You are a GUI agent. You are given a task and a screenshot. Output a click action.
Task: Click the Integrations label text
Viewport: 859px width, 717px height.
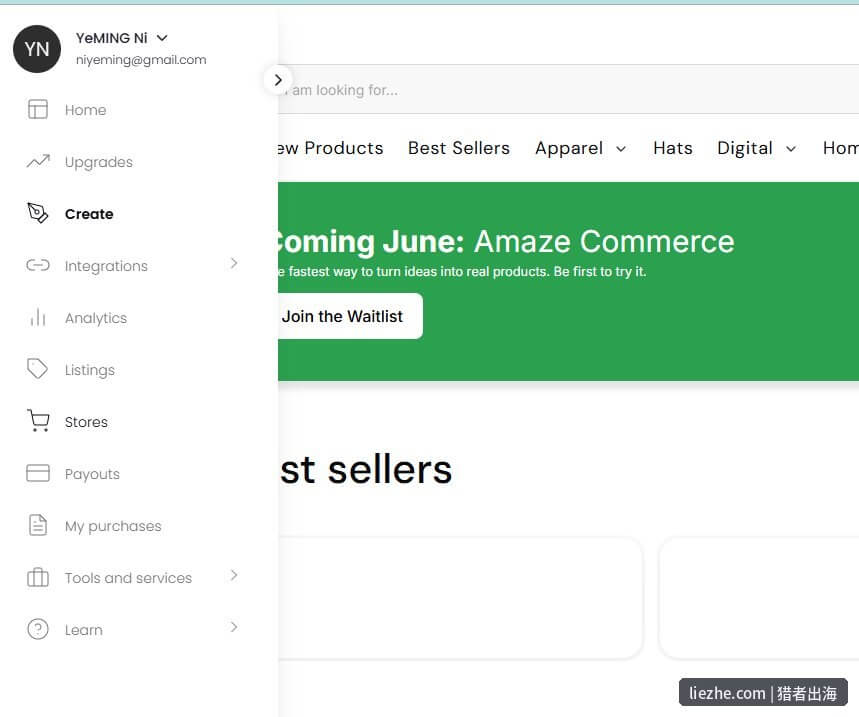coord(106,266)
